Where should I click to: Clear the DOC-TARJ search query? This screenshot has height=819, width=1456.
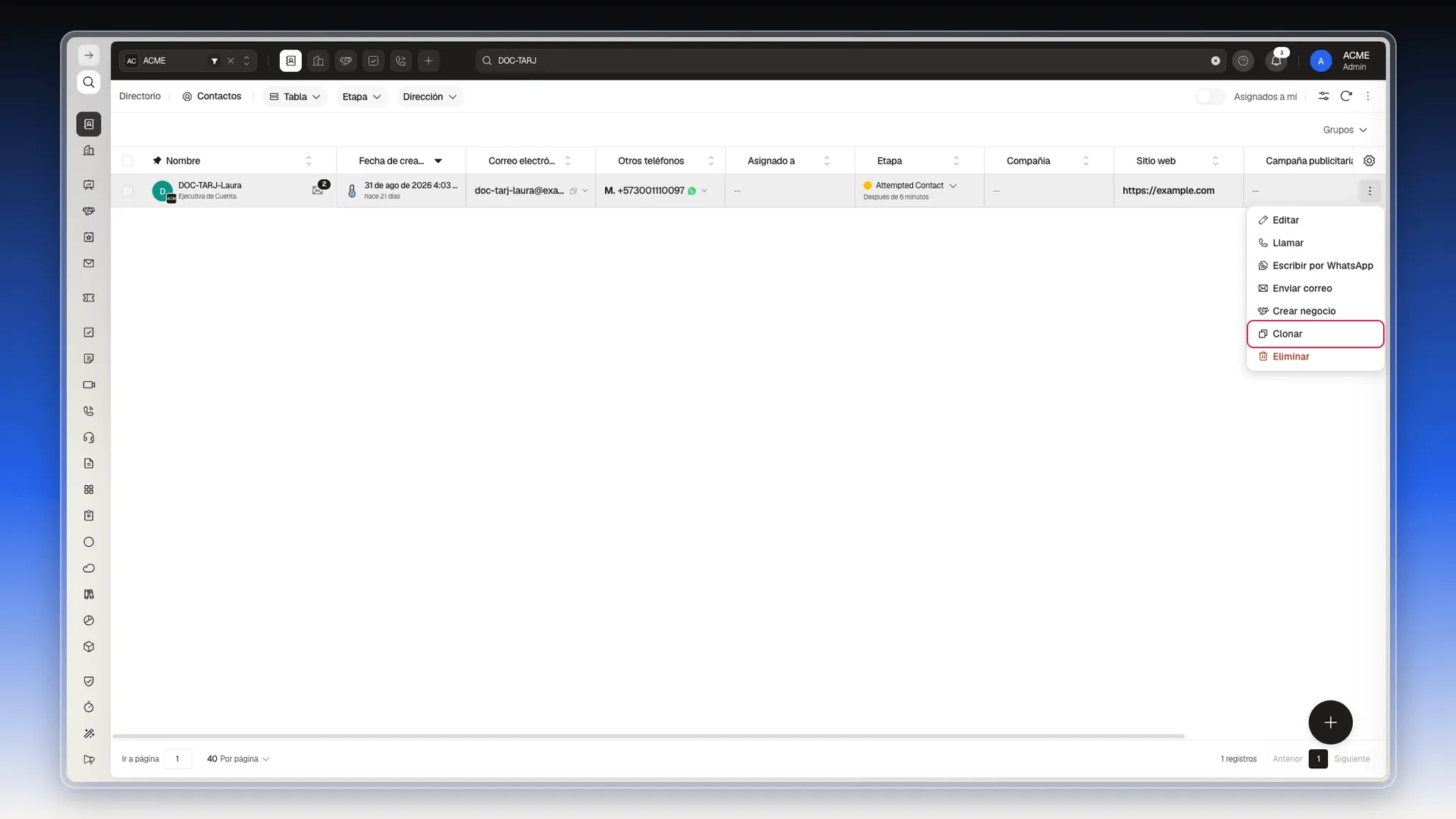(1216, 61)
